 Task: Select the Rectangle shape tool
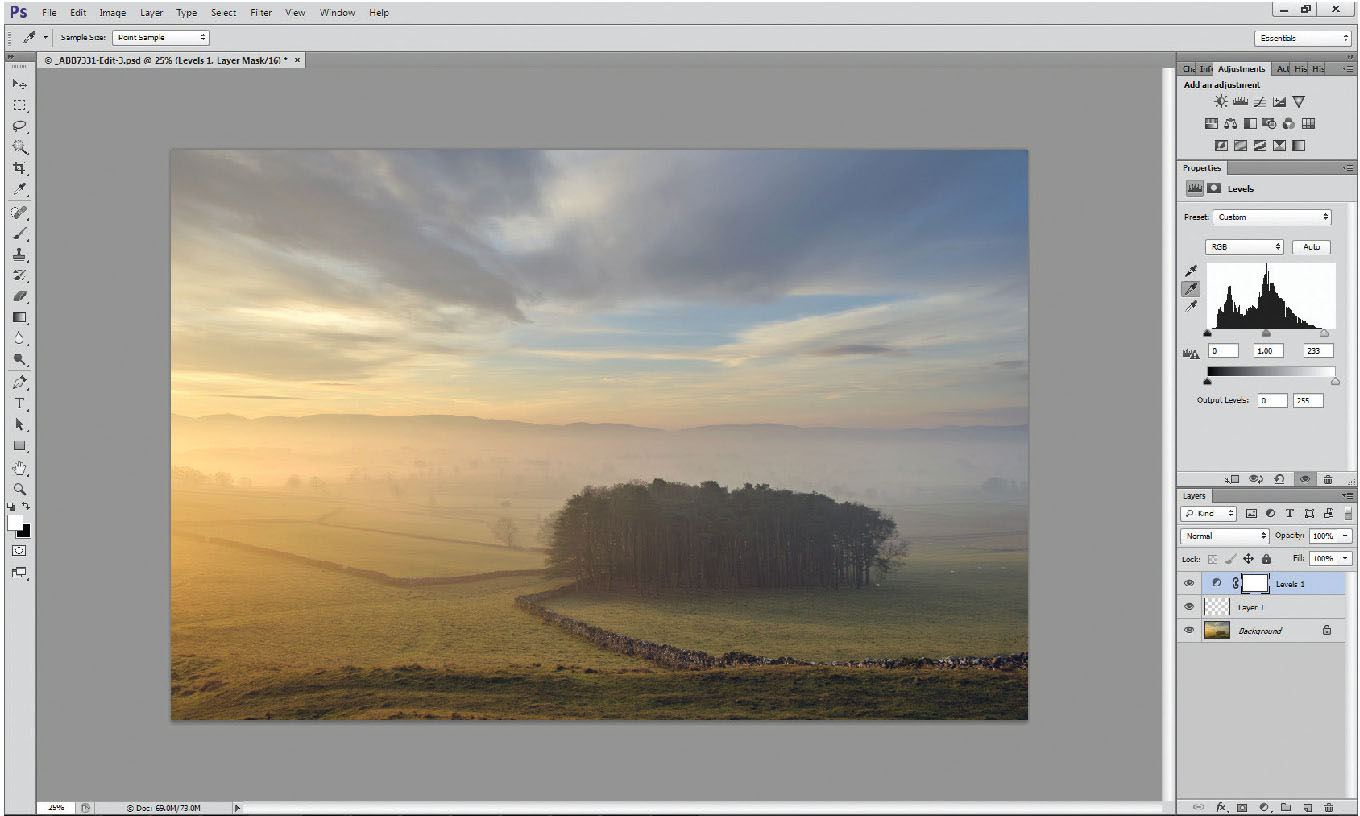(x=19, y=446)
